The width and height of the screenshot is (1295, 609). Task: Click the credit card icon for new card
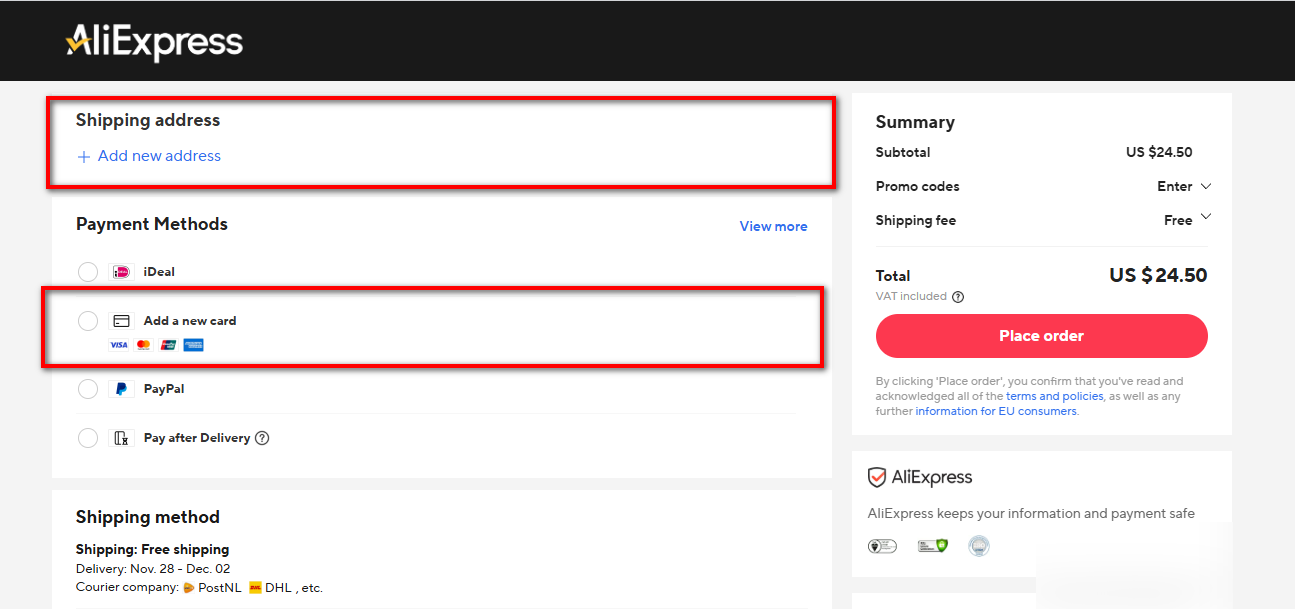click(x=121, y=321)
